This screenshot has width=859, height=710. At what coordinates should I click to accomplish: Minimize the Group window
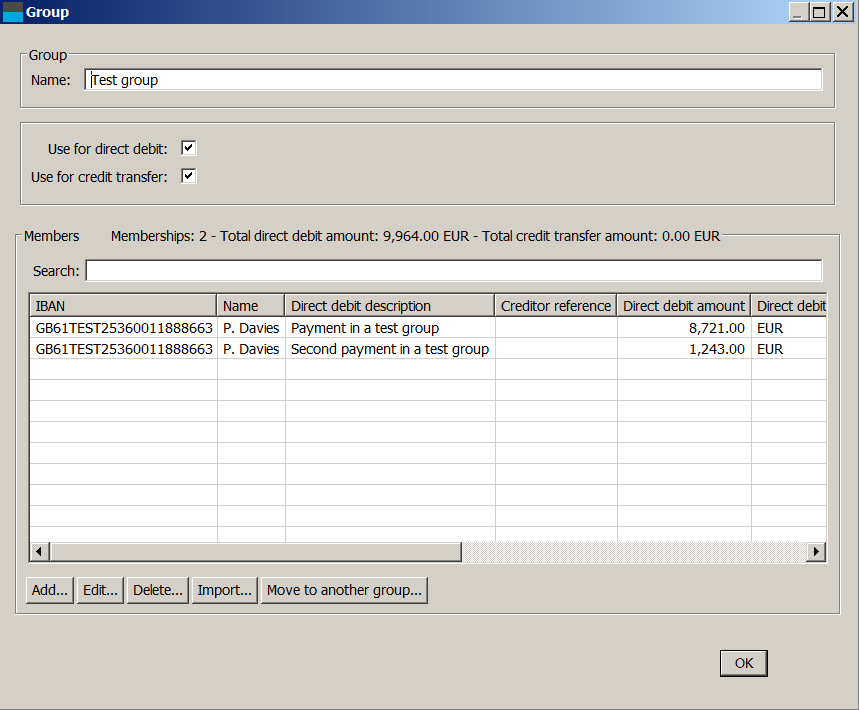(x=798, y=12)
